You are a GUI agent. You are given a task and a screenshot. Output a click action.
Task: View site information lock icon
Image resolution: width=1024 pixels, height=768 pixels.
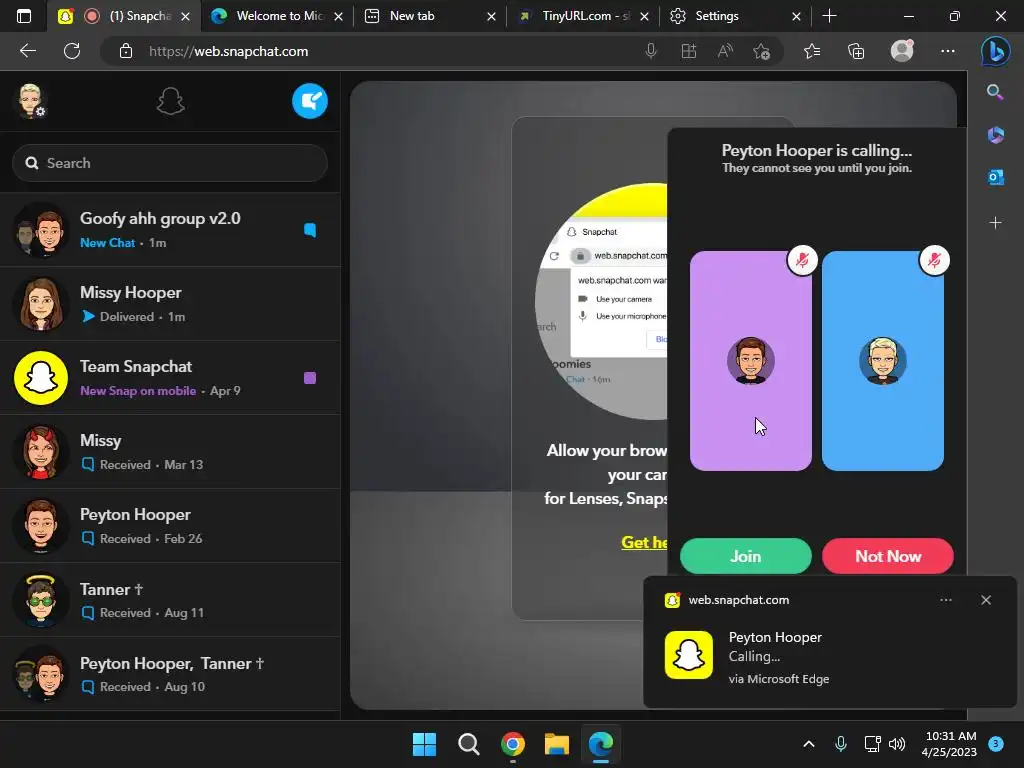[126, 51]
